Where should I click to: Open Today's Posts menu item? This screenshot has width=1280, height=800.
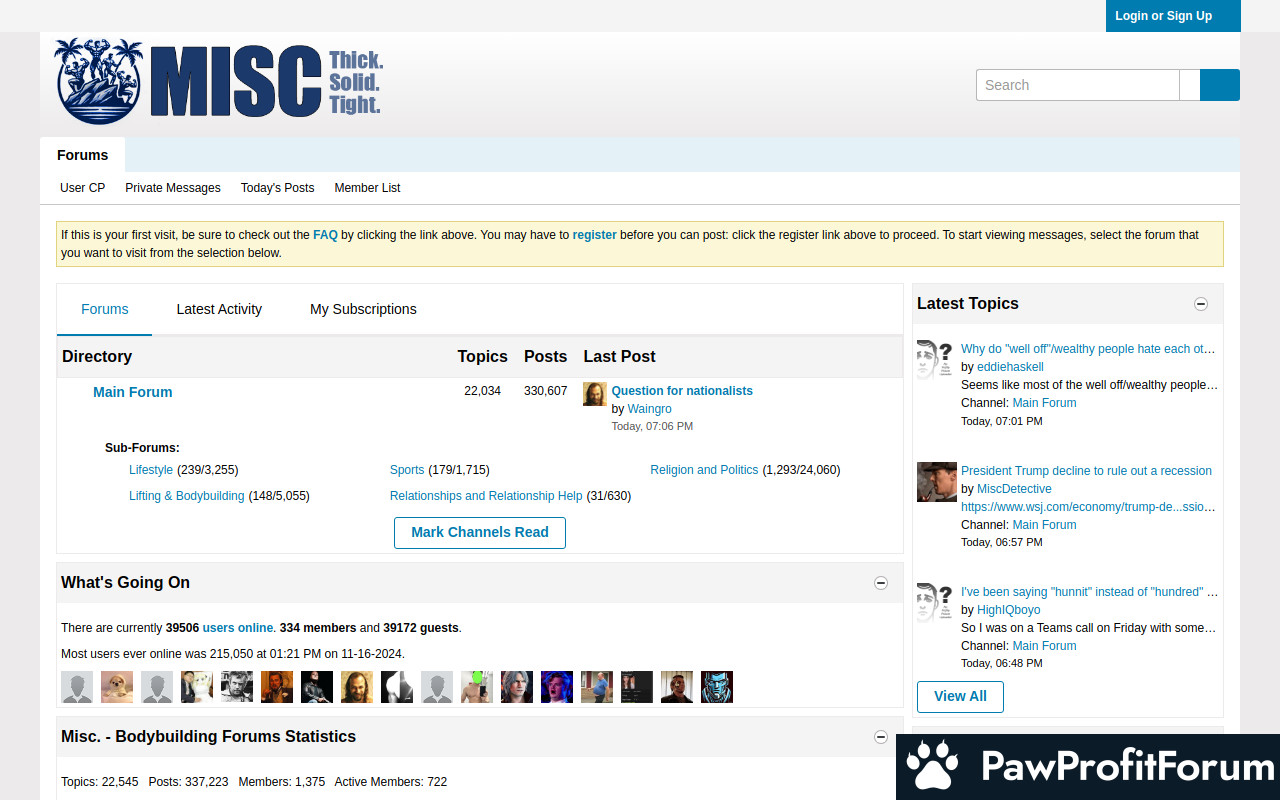277,188
